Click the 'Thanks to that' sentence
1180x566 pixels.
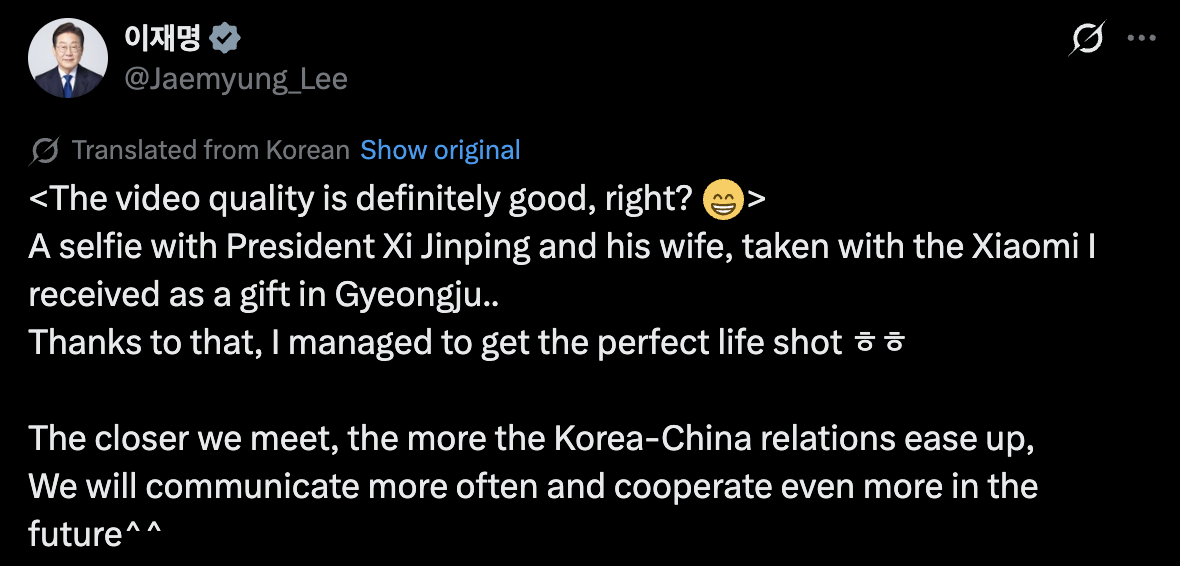pos(435,343)
